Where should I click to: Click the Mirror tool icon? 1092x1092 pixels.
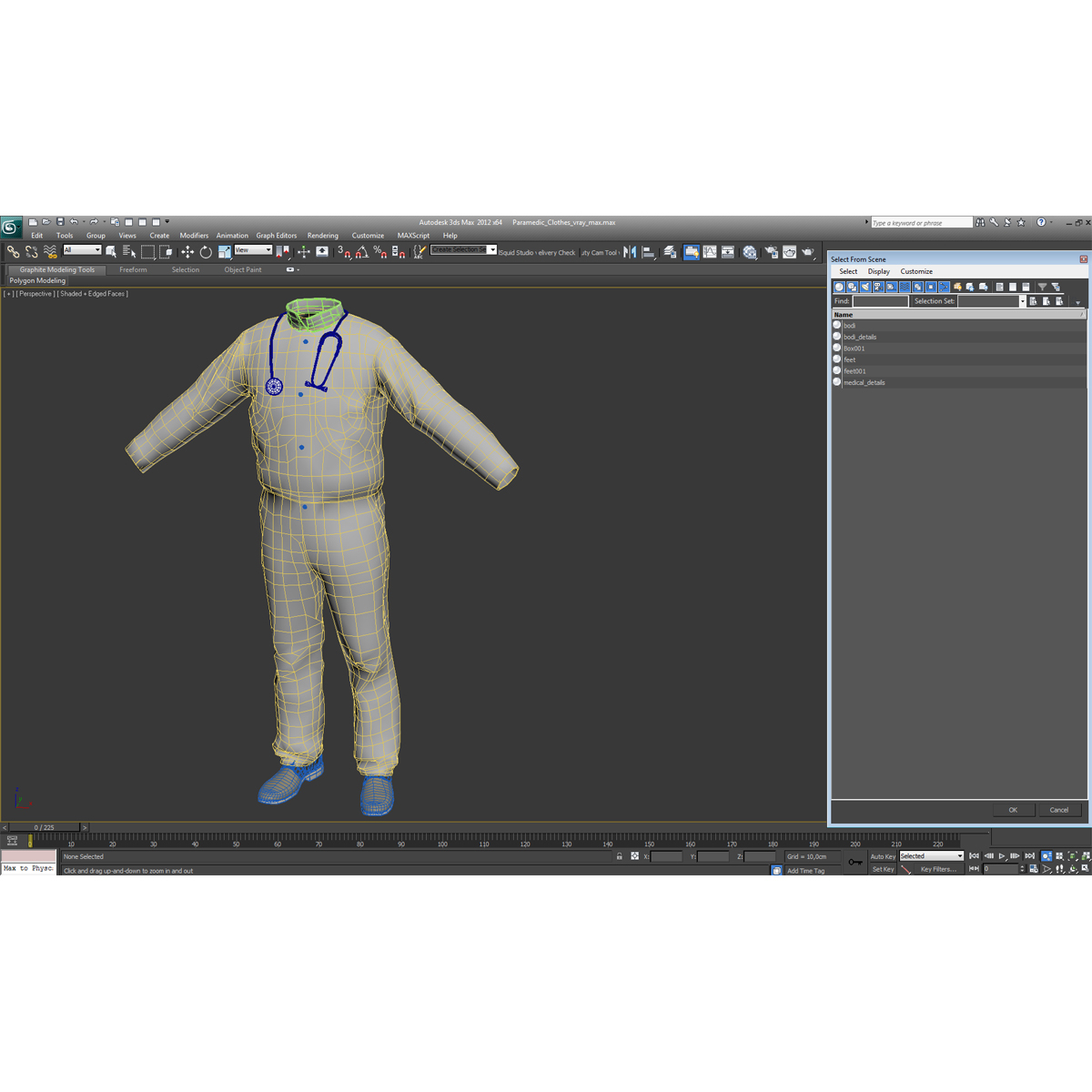630,252
